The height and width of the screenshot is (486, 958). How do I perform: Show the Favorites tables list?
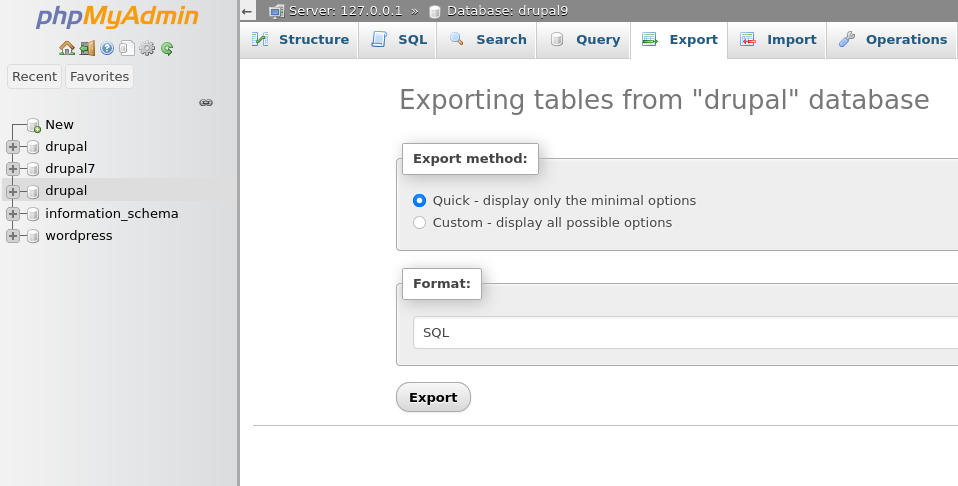(x=99, y=76)
